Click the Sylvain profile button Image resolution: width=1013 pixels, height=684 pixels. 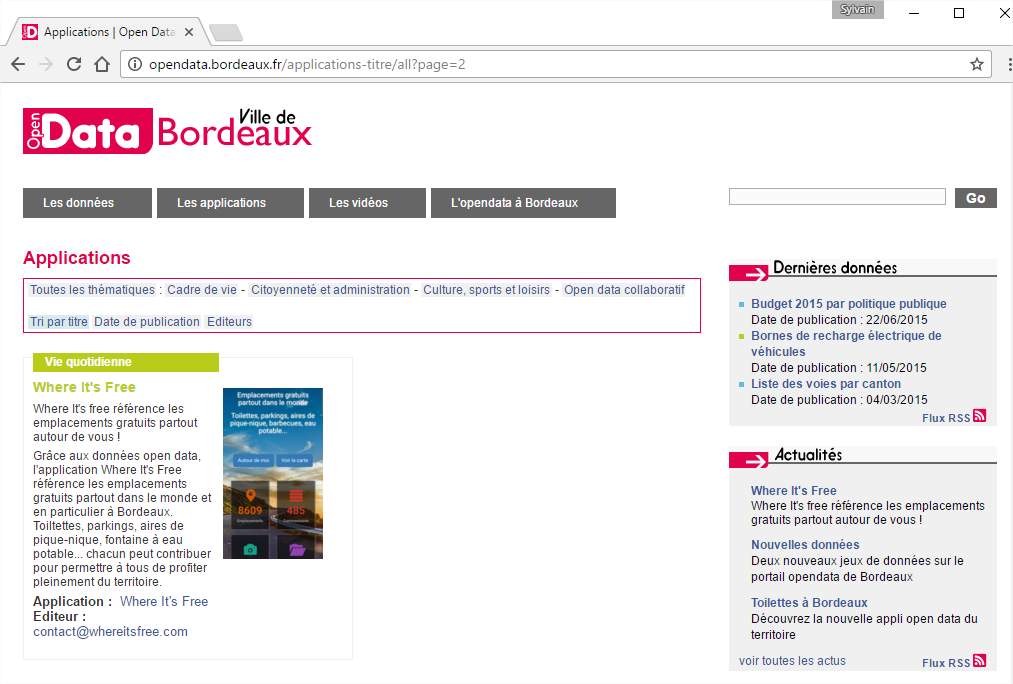tap(857, 10)
